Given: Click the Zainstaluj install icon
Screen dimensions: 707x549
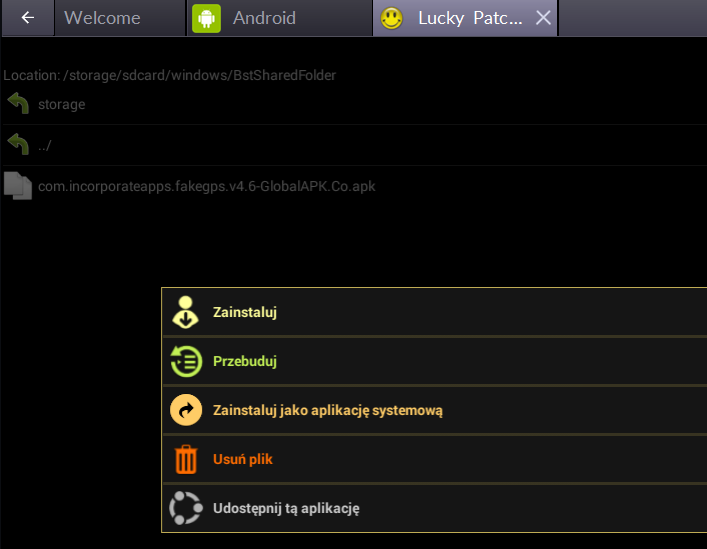Looking at the screenshot, I should (185, 312).
